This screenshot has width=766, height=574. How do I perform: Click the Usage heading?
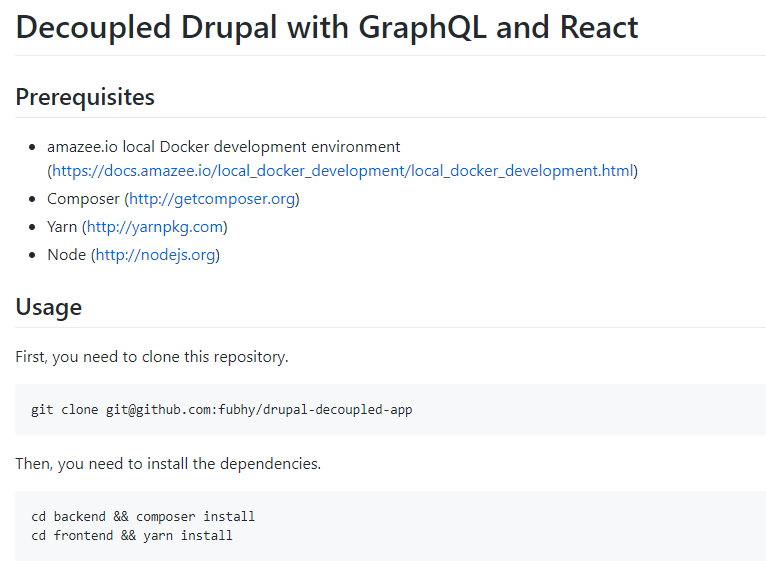pyautogui.click(x=49, y=307)
